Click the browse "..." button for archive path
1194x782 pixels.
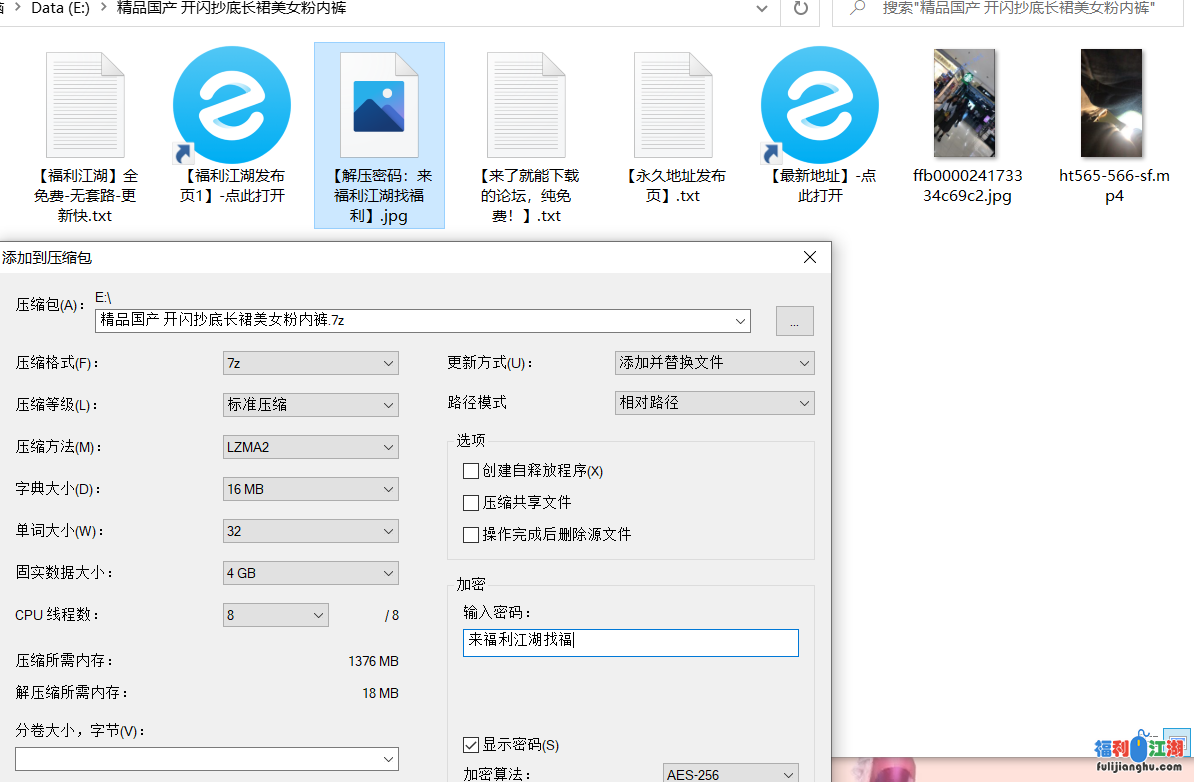click(x=794, y=321)
